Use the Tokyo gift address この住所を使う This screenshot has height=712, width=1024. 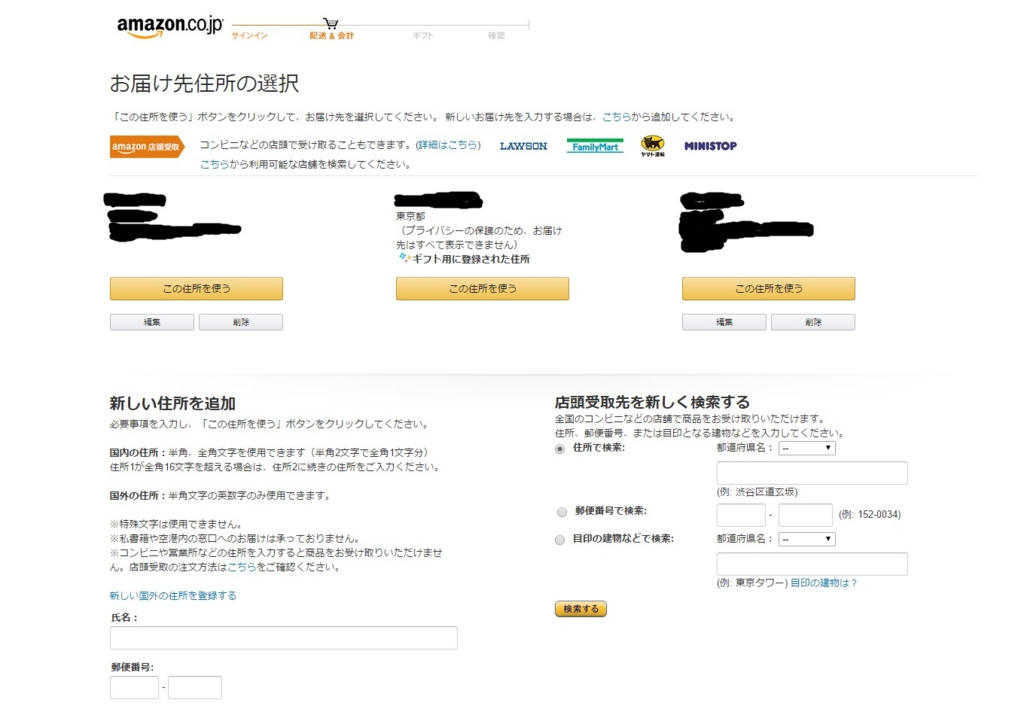(482, 289)
